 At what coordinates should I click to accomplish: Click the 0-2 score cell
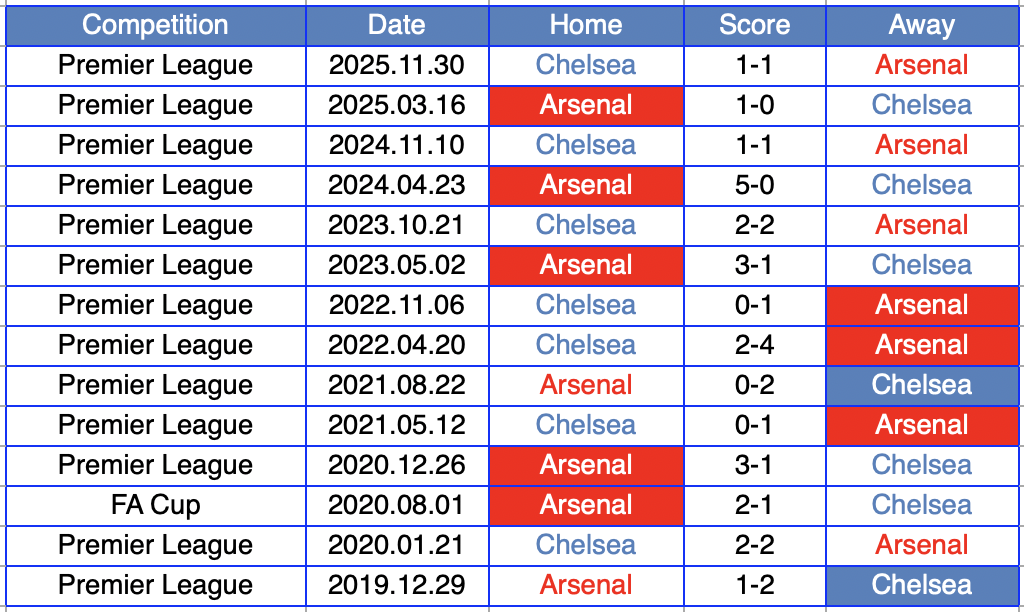(x=754, y=385)
